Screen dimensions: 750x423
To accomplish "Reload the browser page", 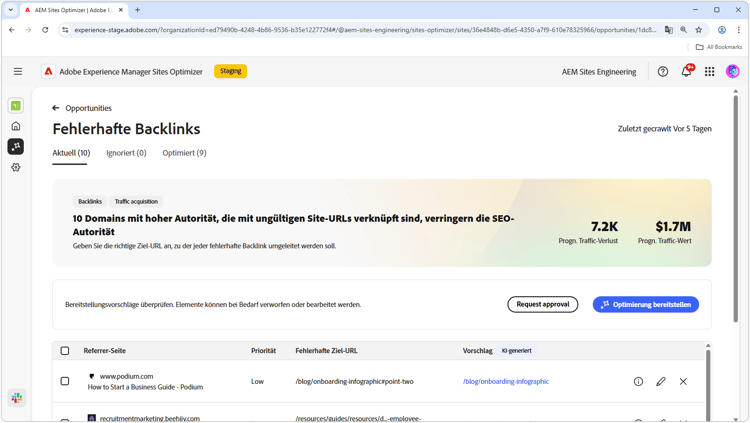I will [x=45, y=30].
